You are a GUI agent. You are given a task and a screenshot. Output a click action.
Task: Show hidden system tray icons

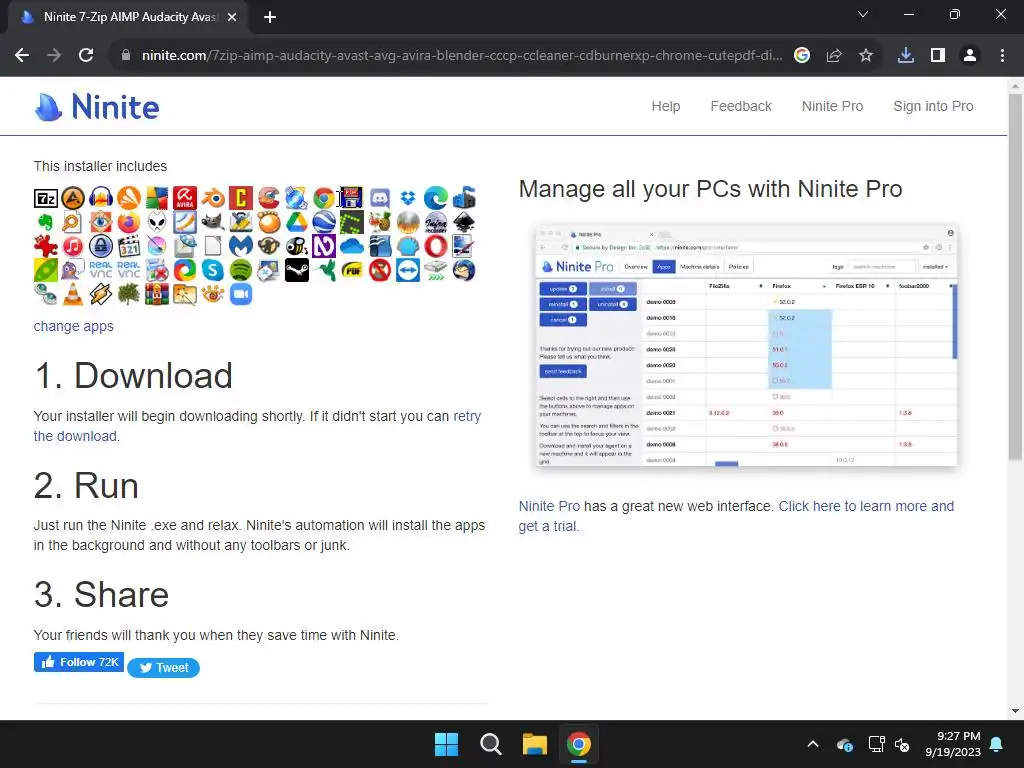point(812,744)
